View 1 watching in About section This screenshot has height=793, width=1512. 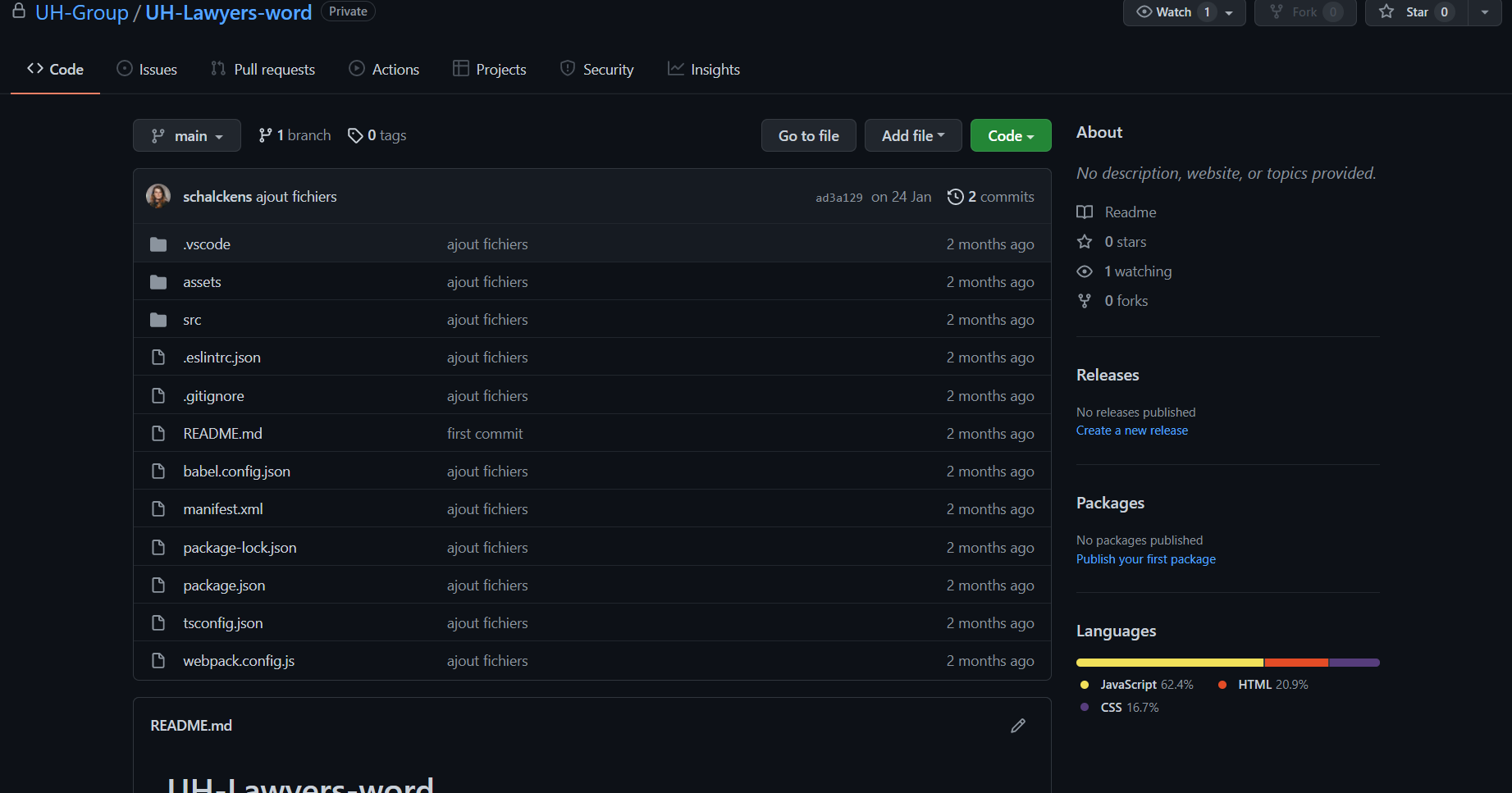coord(1124,271)
